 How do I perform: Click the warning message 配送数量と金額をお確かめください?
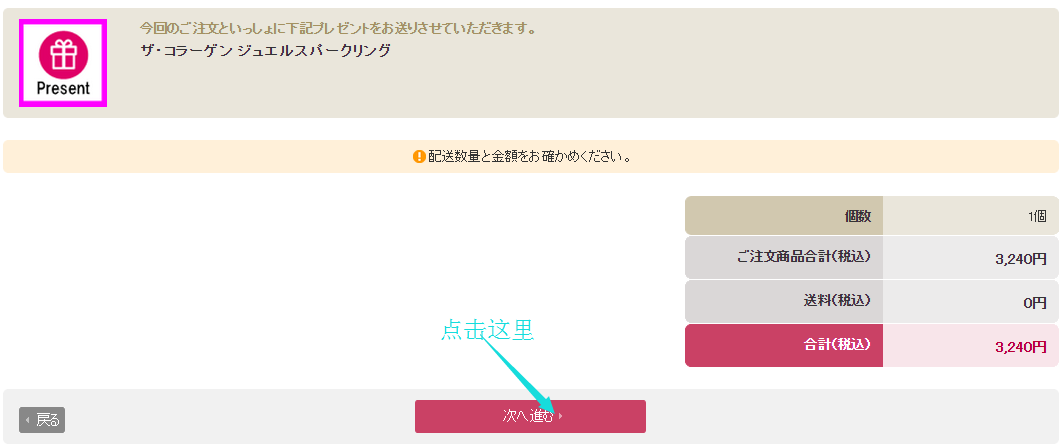coord(530,157)
